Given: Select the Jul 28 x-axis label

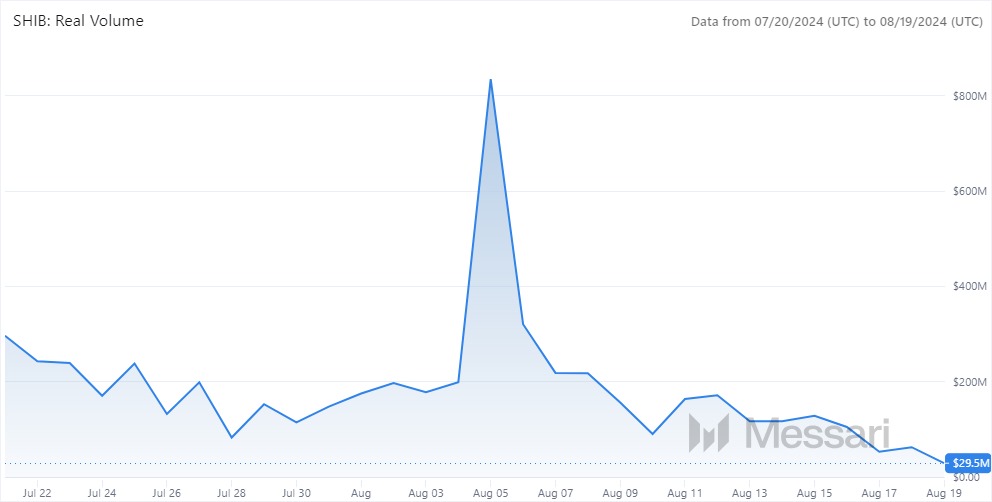Looking at the screenshot, I should click(231, 493).
